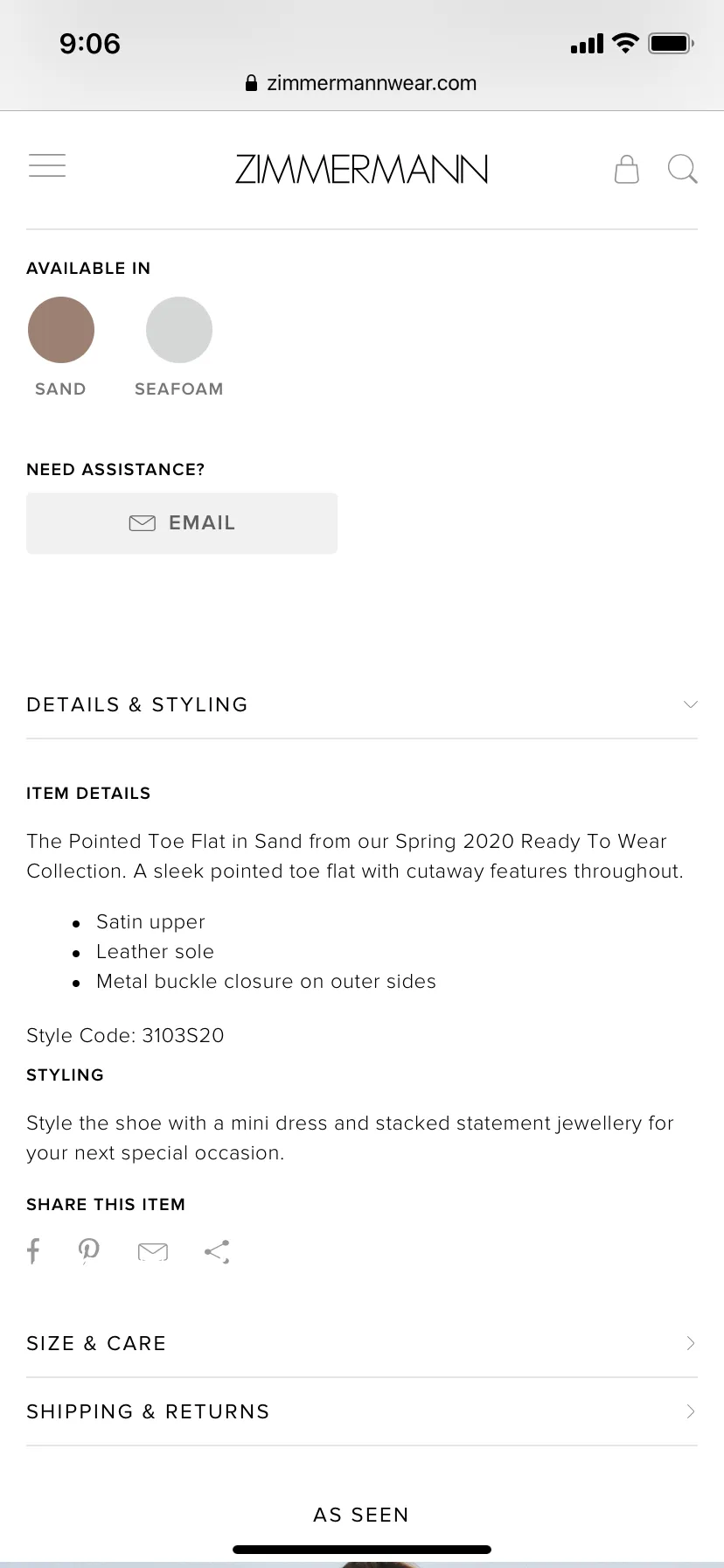
Task: Tap the search magnifier icon
Action: click(682, 169)
